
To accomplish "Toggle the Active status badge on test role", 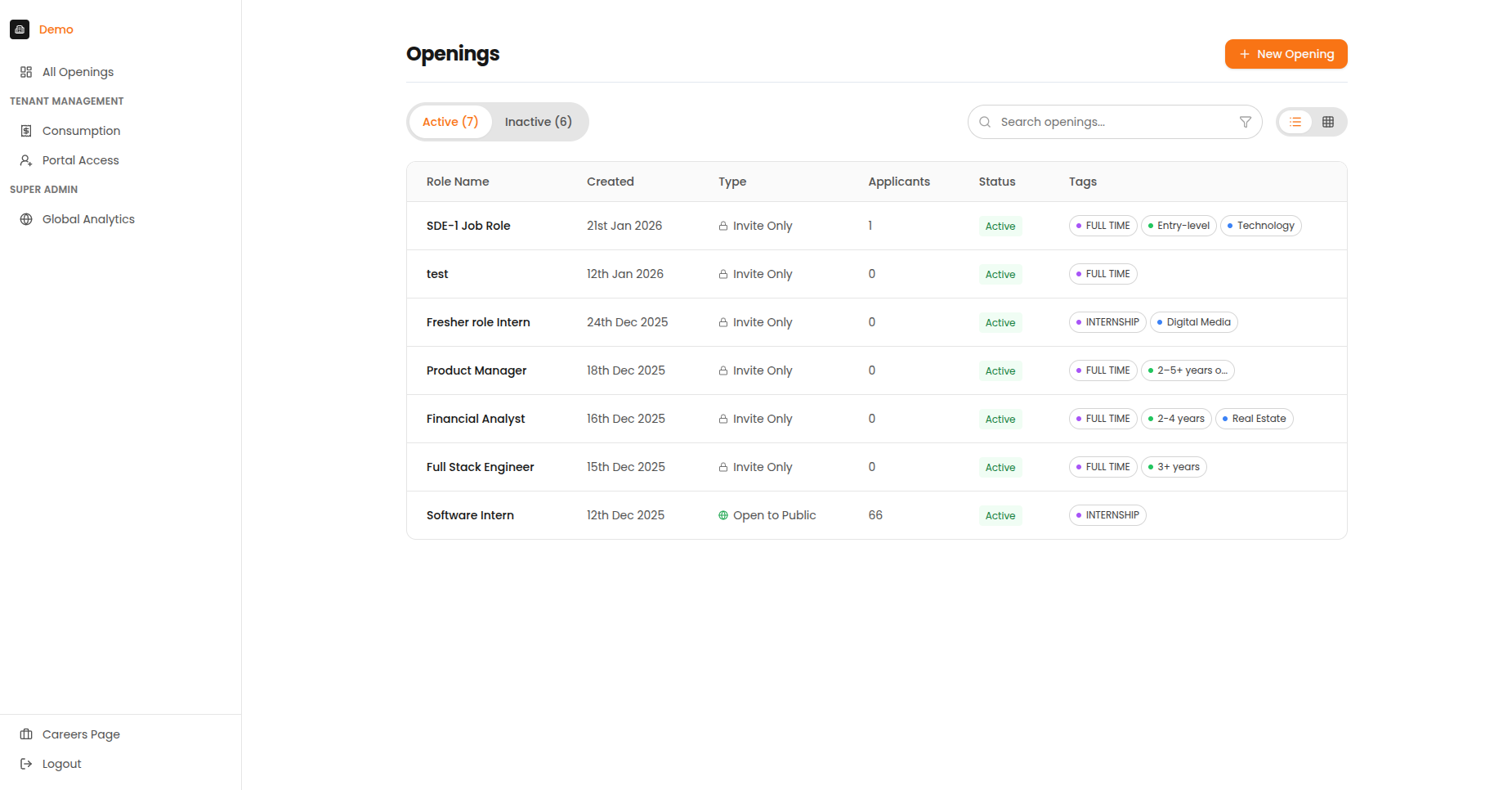I will (x=1000, y=274).
